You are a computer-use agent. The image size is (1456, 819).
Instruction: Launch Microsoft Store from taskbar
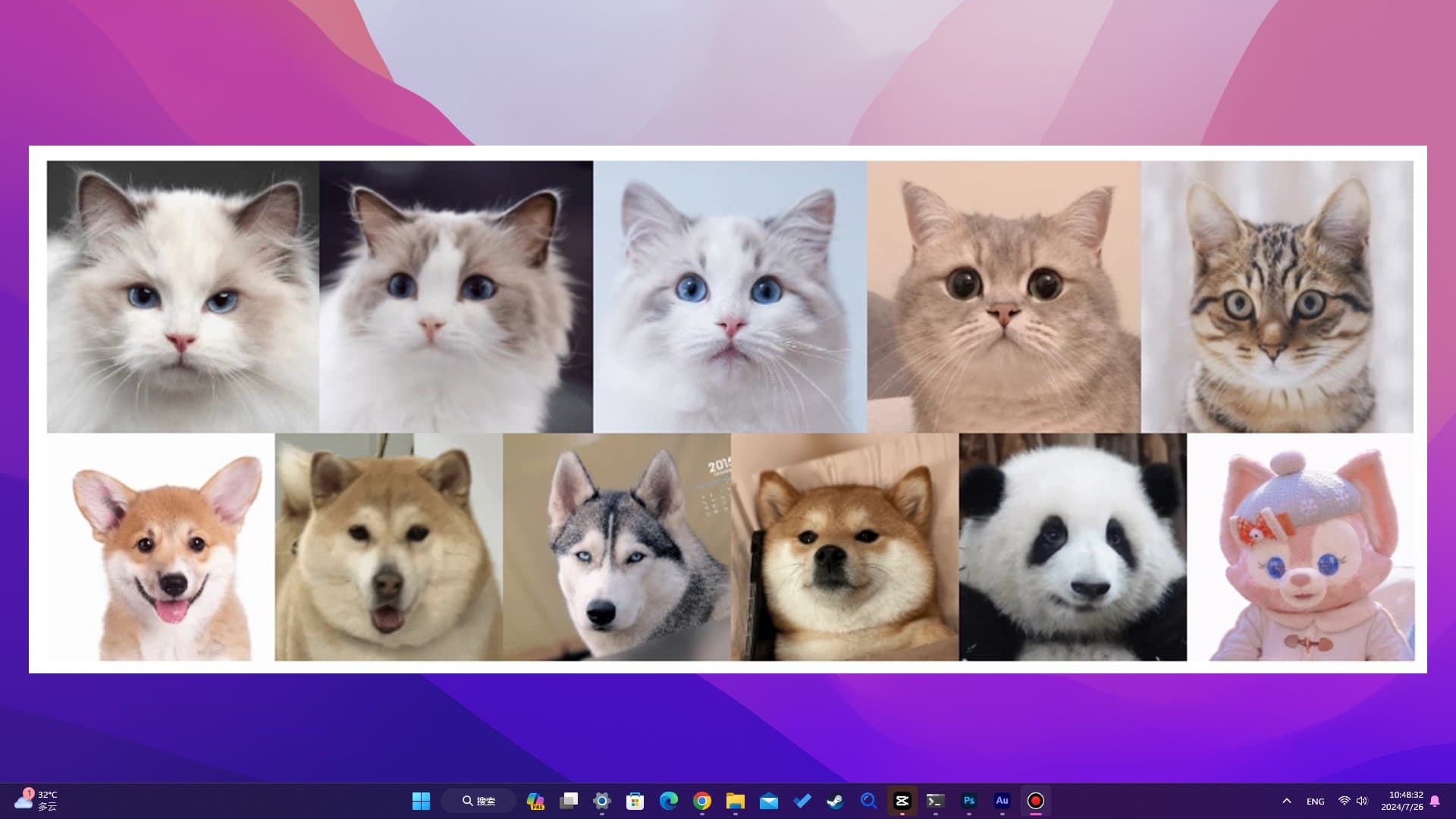pos(635,801)
